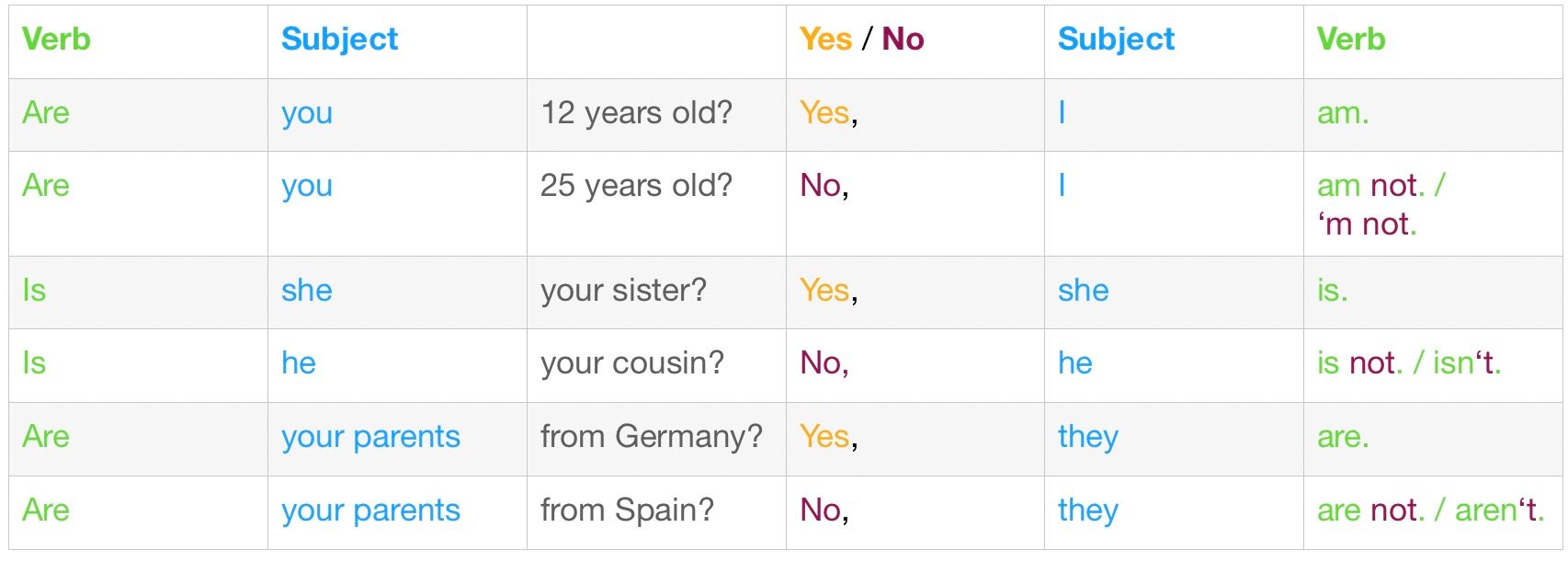1568x562 pixels.
Task: Select the 'is.' answer cell
Action: pos(1332,291)
